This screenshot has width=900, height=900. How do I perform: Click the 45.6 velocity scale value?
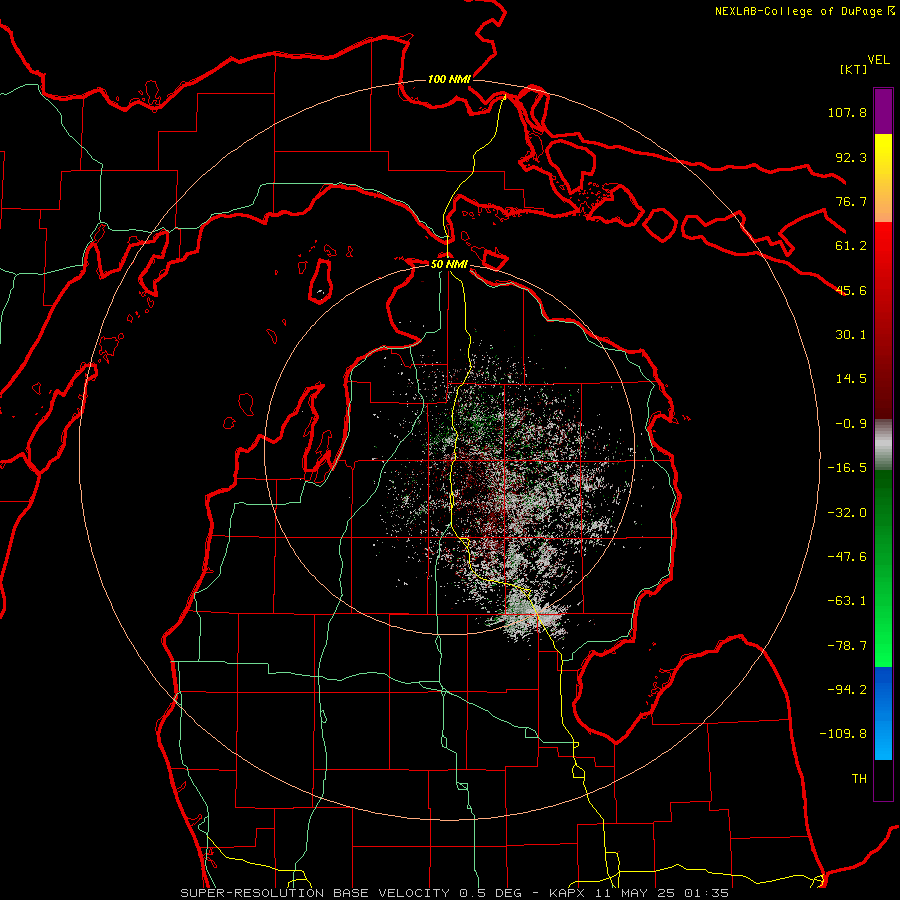851,290
